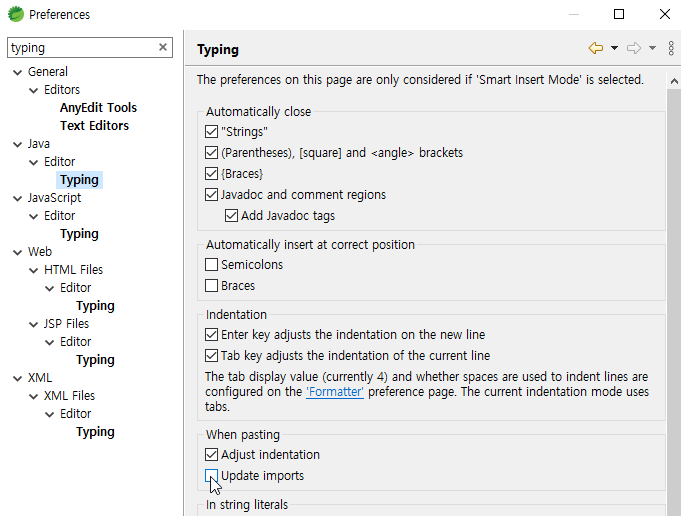Disable automatic closing of "Strings"

[212, 132]
